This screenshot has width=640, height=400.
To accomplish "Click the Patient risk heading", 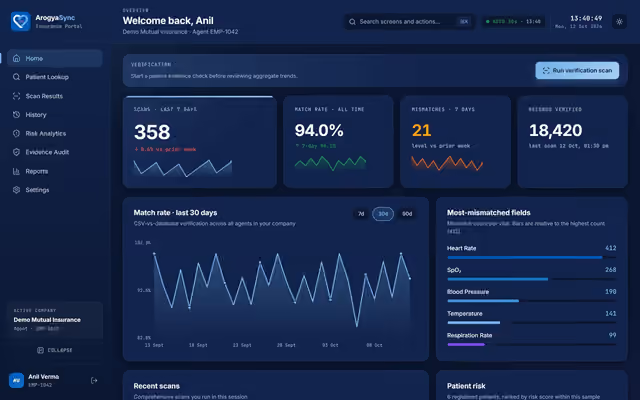I will pos(466,386).
